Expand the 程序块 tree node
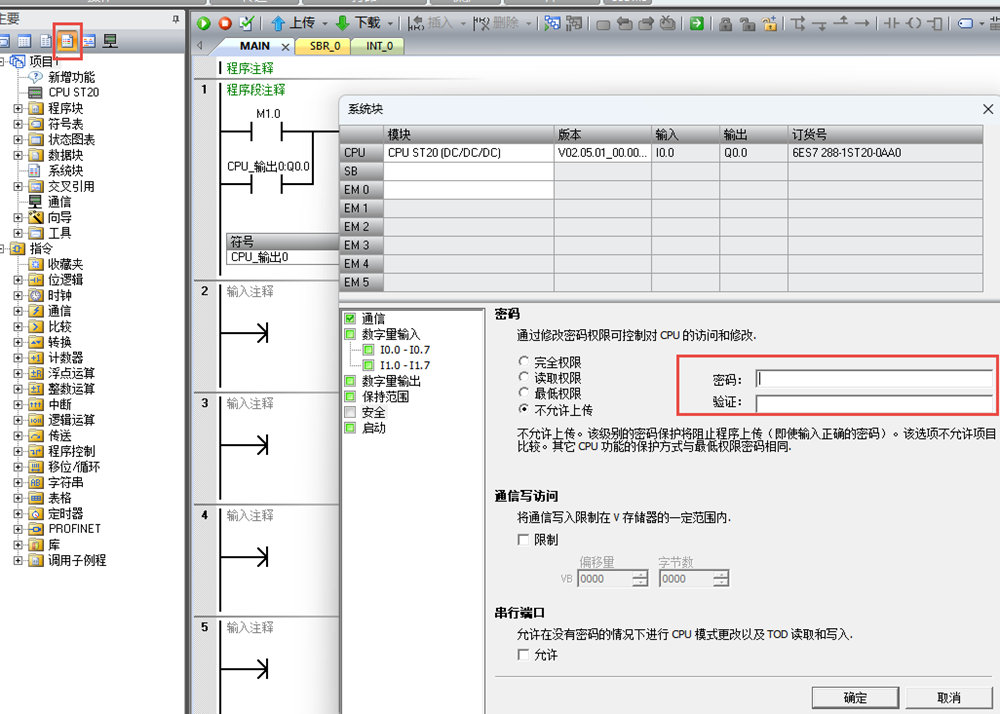This screenshot has width=1000, height=714. [17, 108]
